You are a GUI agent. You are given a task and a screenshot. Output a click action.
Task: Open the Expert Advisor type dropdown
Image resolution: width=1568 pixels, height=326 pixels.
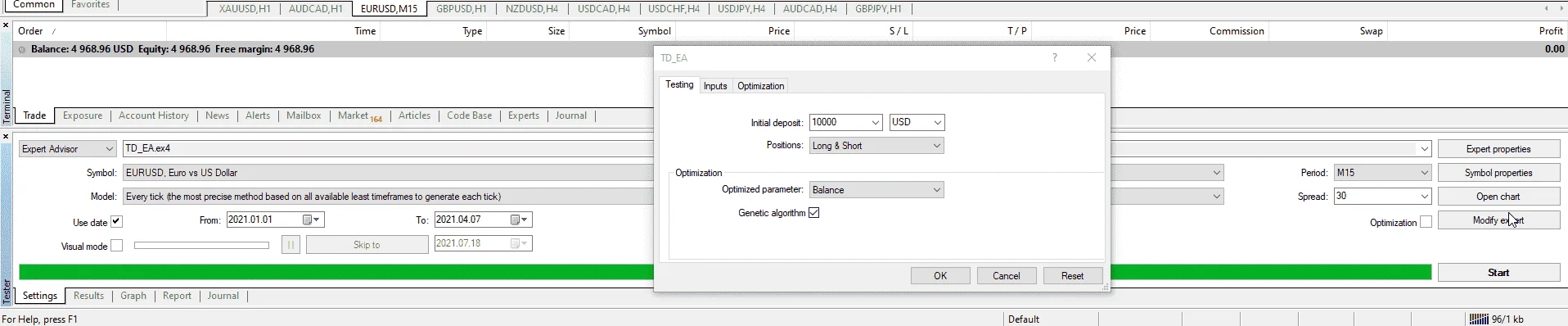[110, 149]
